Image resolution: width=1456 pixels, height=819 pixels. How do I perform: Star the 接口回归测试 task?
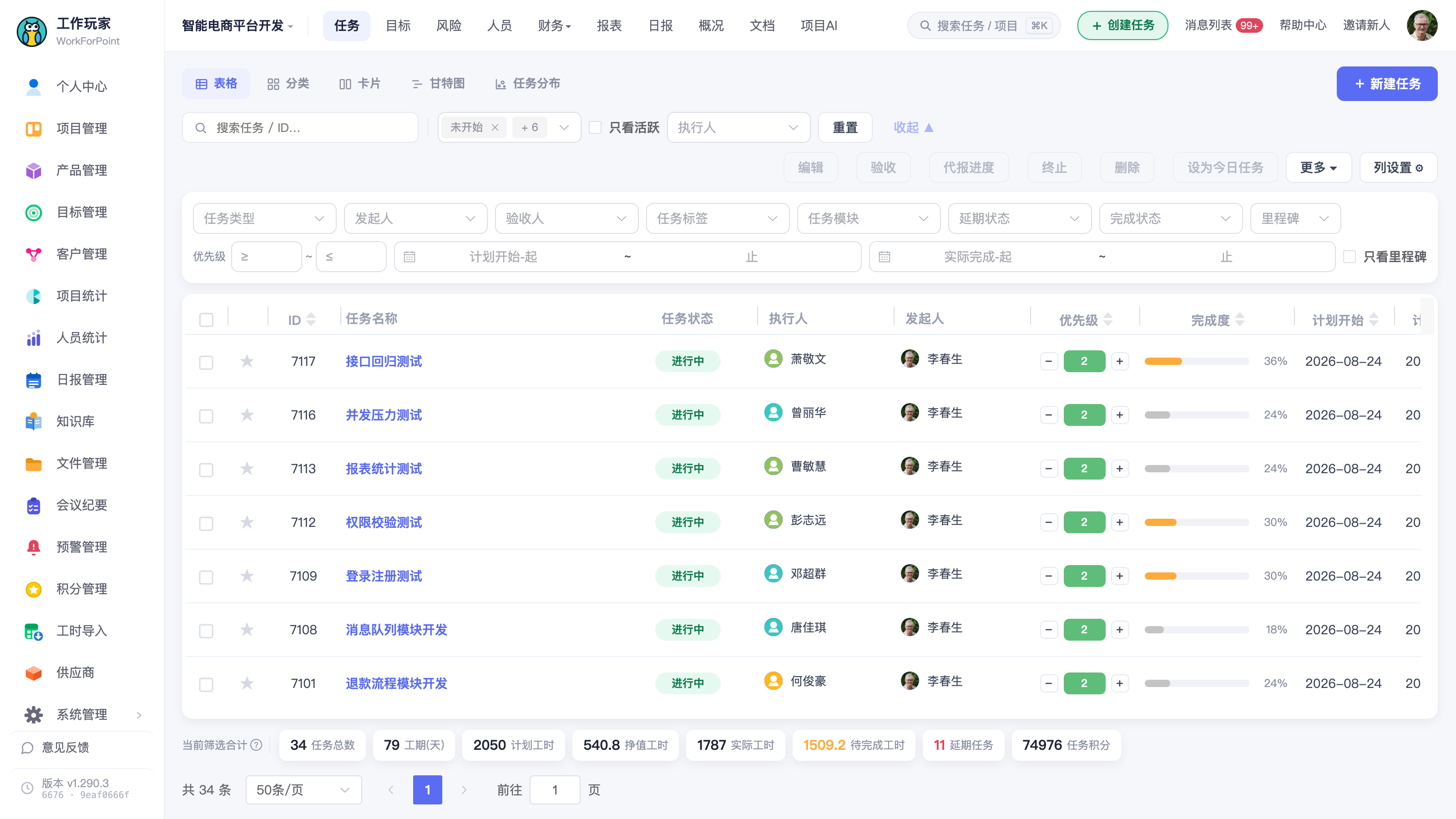(247, 361)
